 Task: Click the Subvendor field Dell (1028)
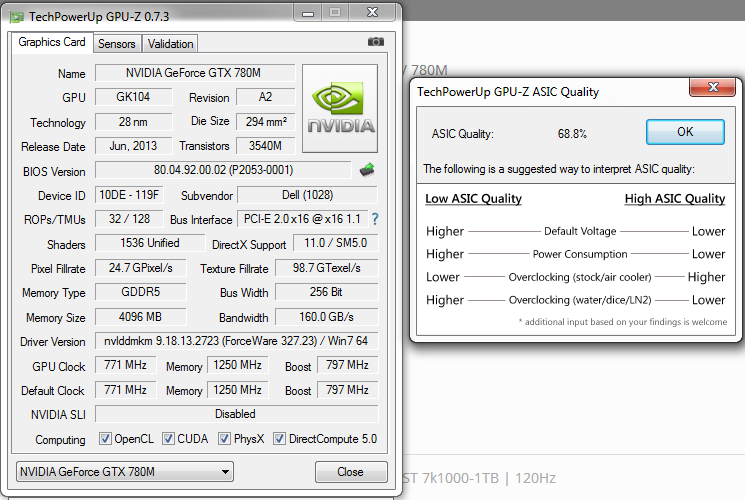[307, 195]
